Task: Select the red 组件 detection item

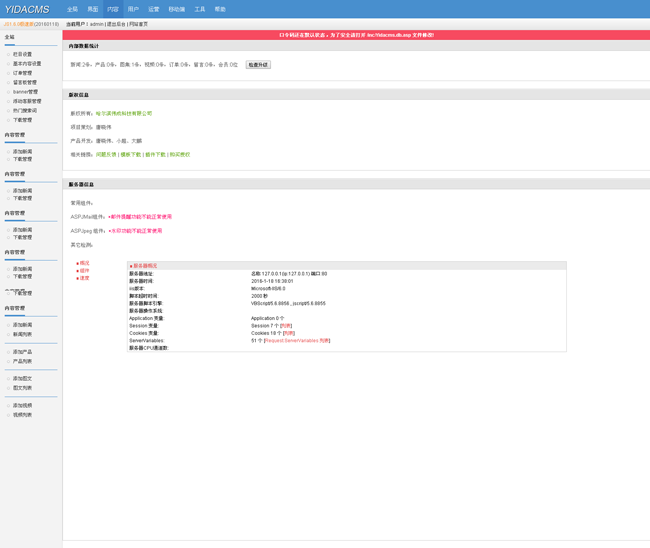Action: point(84,271)
